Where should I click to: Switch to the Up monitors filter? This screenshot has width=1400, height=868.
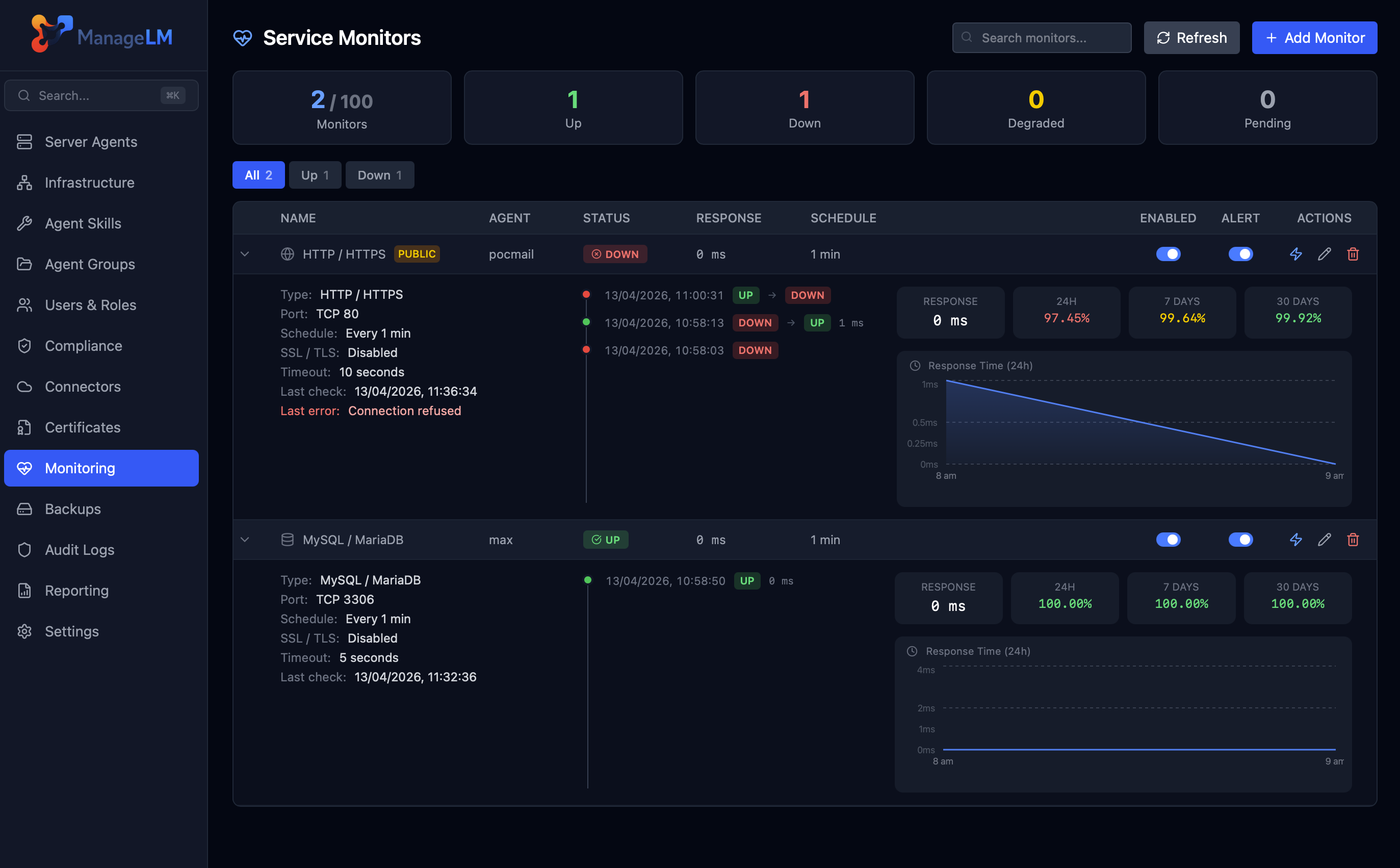[x=315, y=175]
